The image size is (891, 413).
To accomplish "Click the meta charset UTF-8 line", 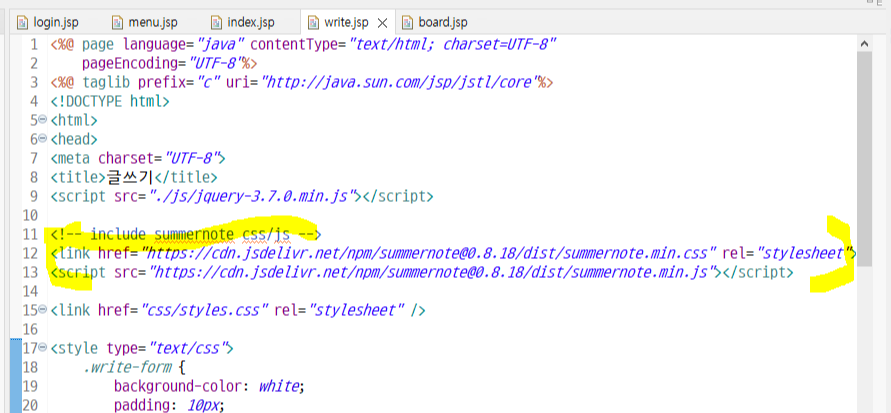I will (x=138, y=158).
